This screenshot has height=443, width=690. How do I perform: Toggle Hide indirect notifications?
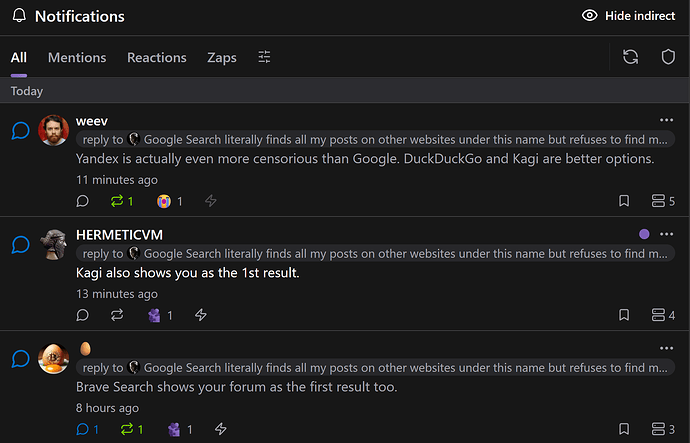point(628,16)
